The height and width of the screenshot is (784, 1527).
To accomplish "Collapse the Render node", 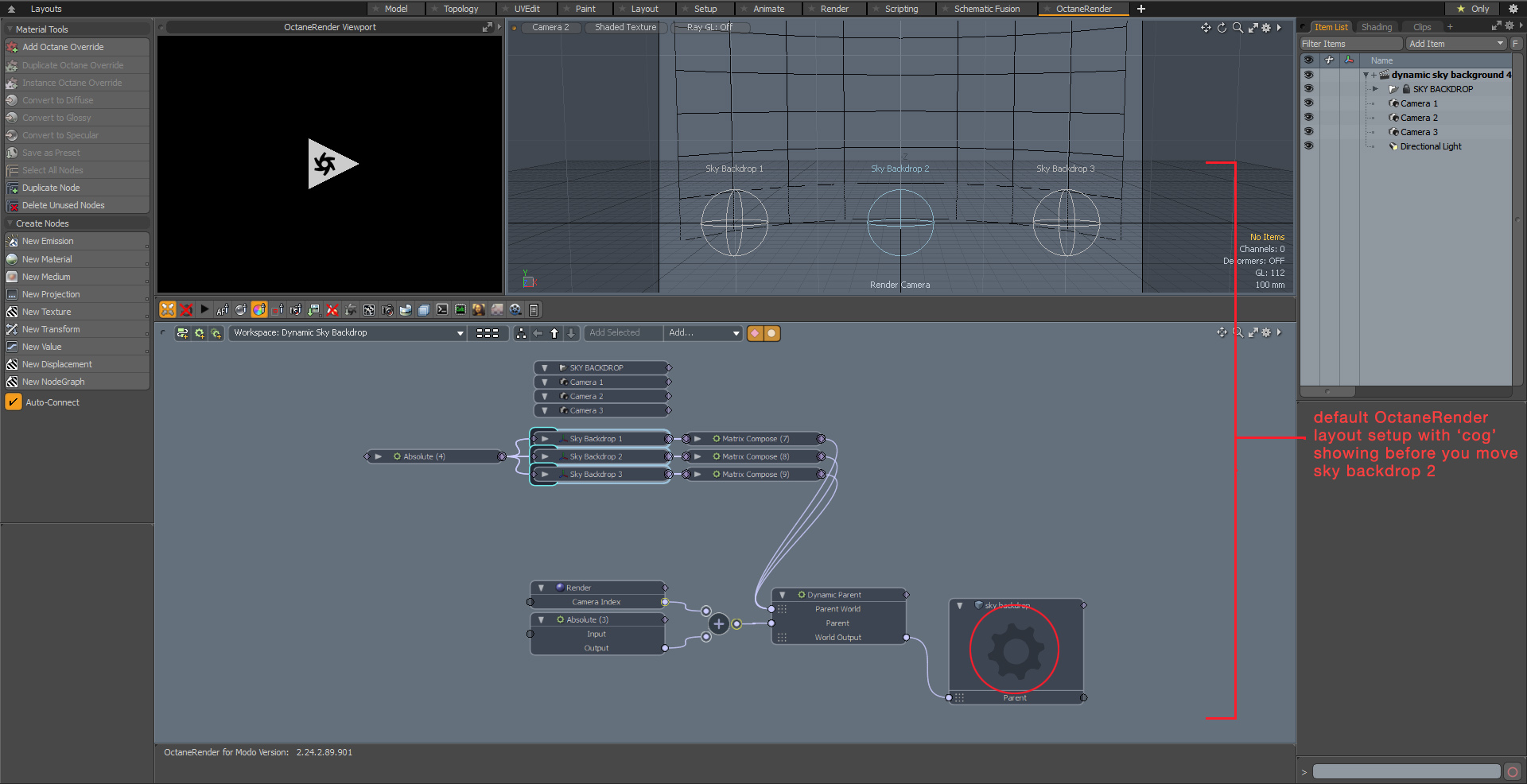I will [x=542, y=588].
